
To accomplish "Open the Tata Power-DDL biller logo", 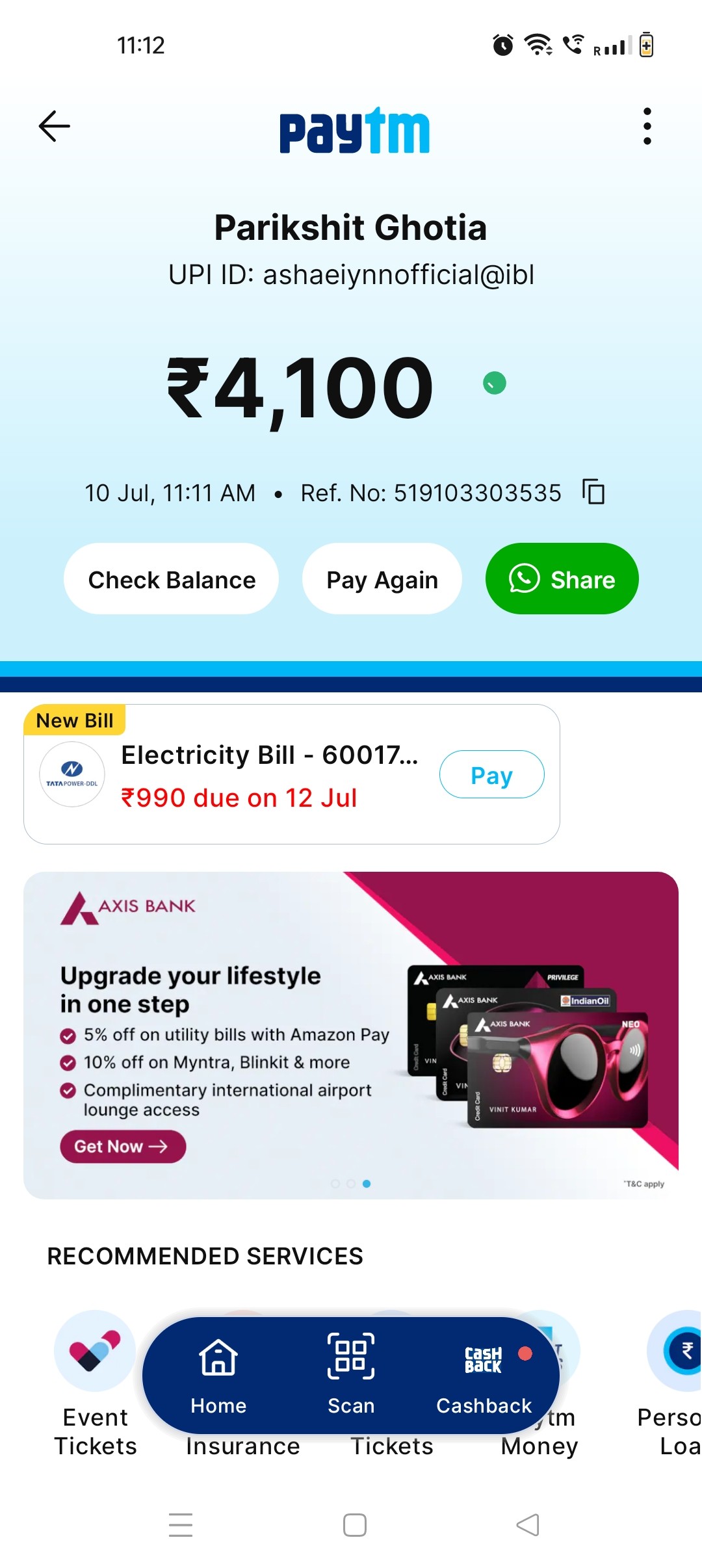I will click(x=72, y=774).
